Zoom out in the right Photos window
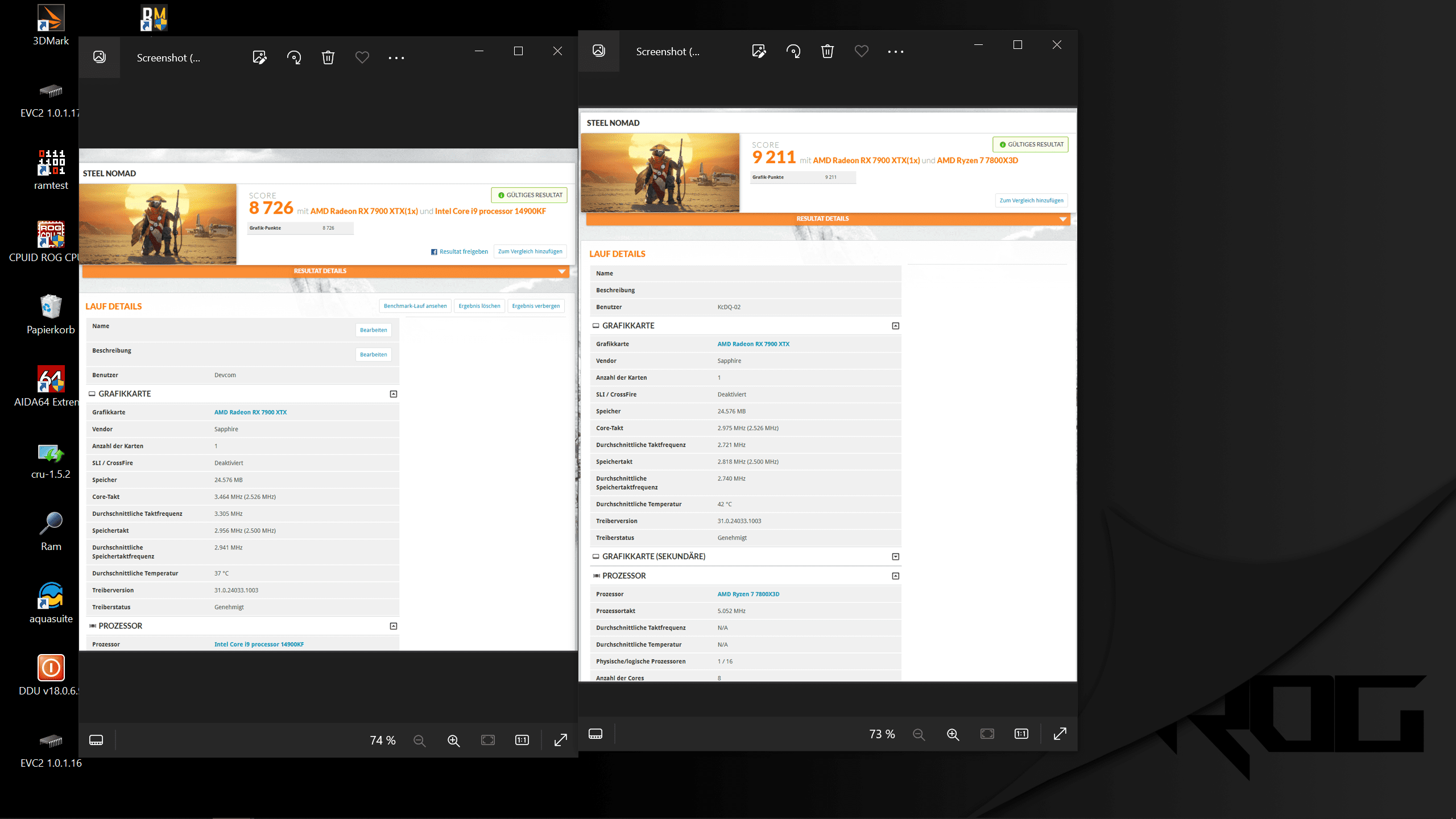The width and height of the screenshot is (1456, 819). 919,734
